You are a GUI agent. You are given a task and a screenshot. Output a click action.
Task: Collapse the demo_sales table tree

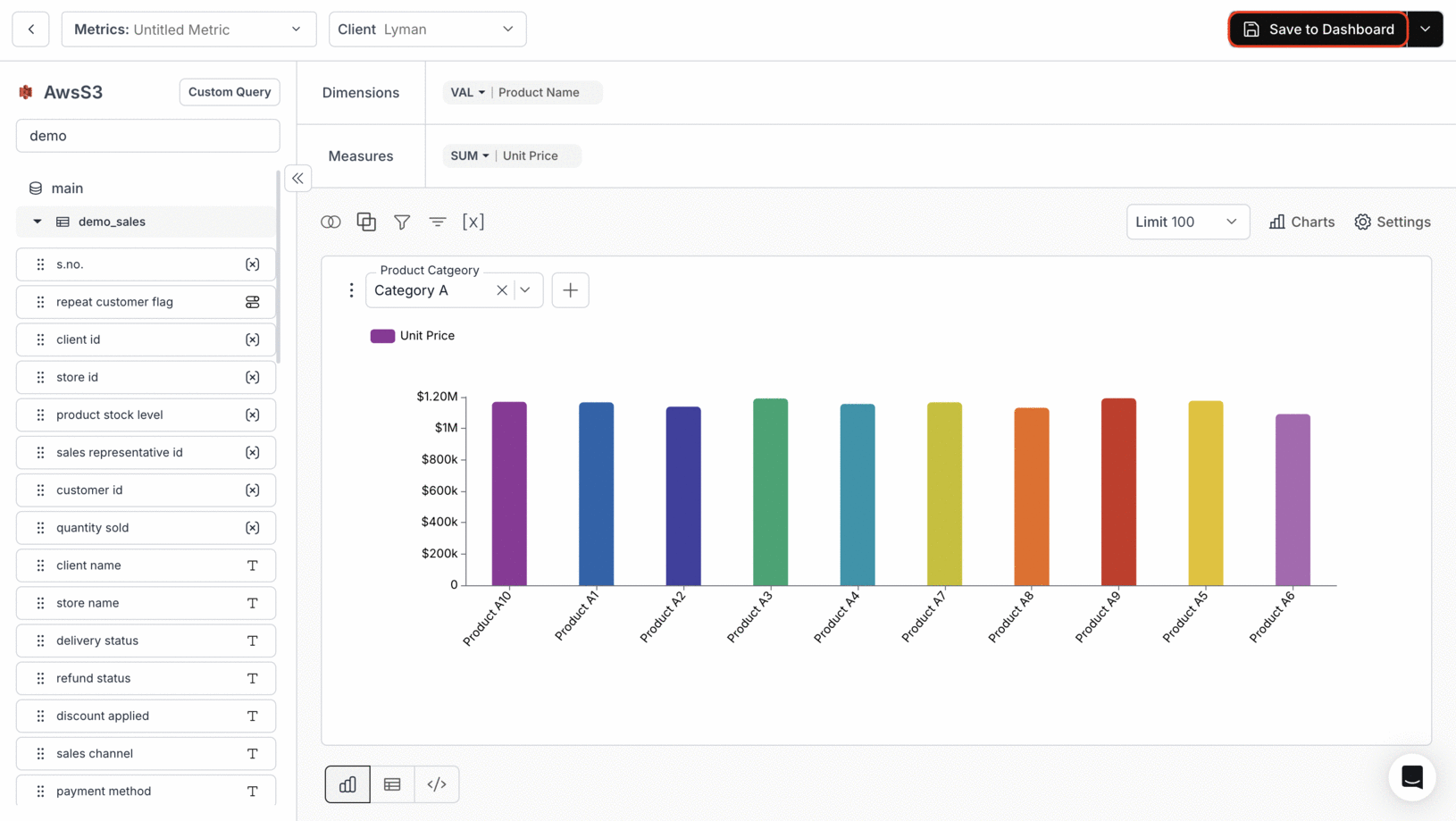pyautogui.click(x=38, y=222)
